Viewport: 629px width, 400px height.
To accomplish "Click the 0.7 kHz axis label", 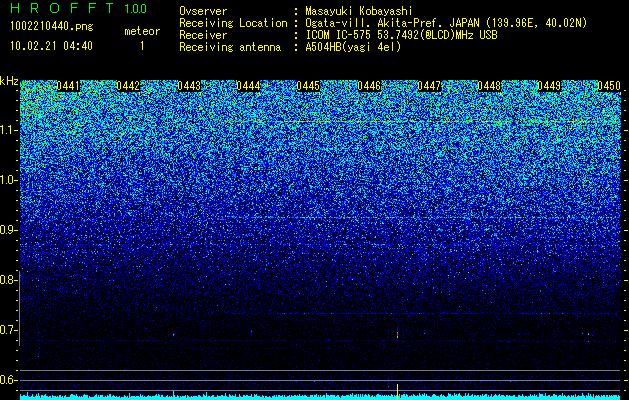I will [8, 330].
